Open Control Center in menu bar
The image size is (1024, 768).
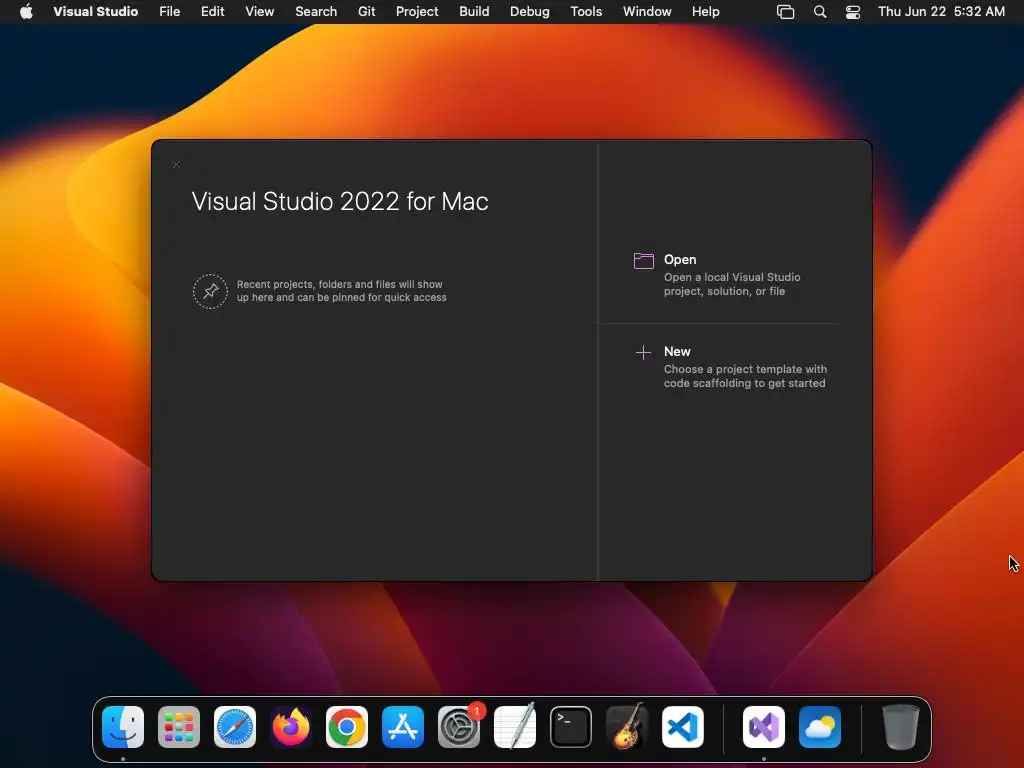(x=852, y=12)
